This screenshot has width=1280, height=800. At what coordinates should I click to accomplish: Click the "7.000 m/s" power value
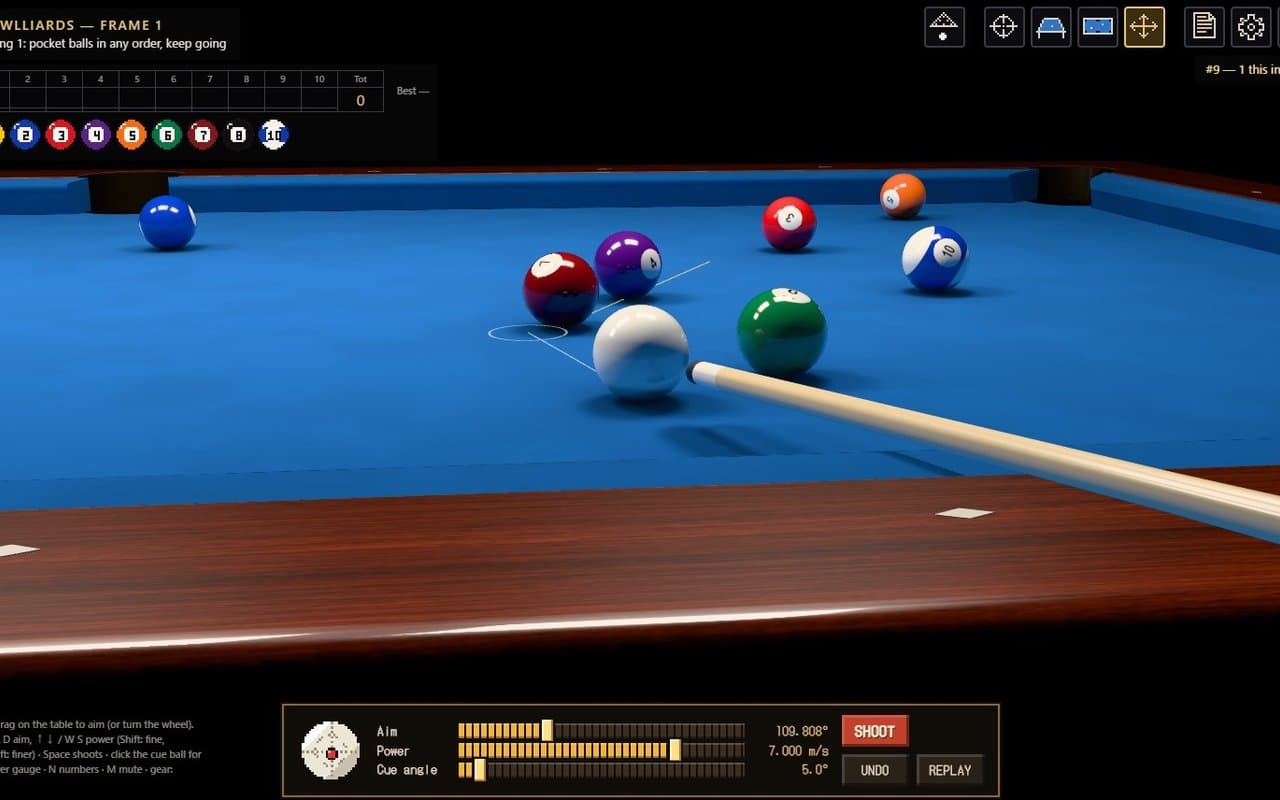[798, 750]
